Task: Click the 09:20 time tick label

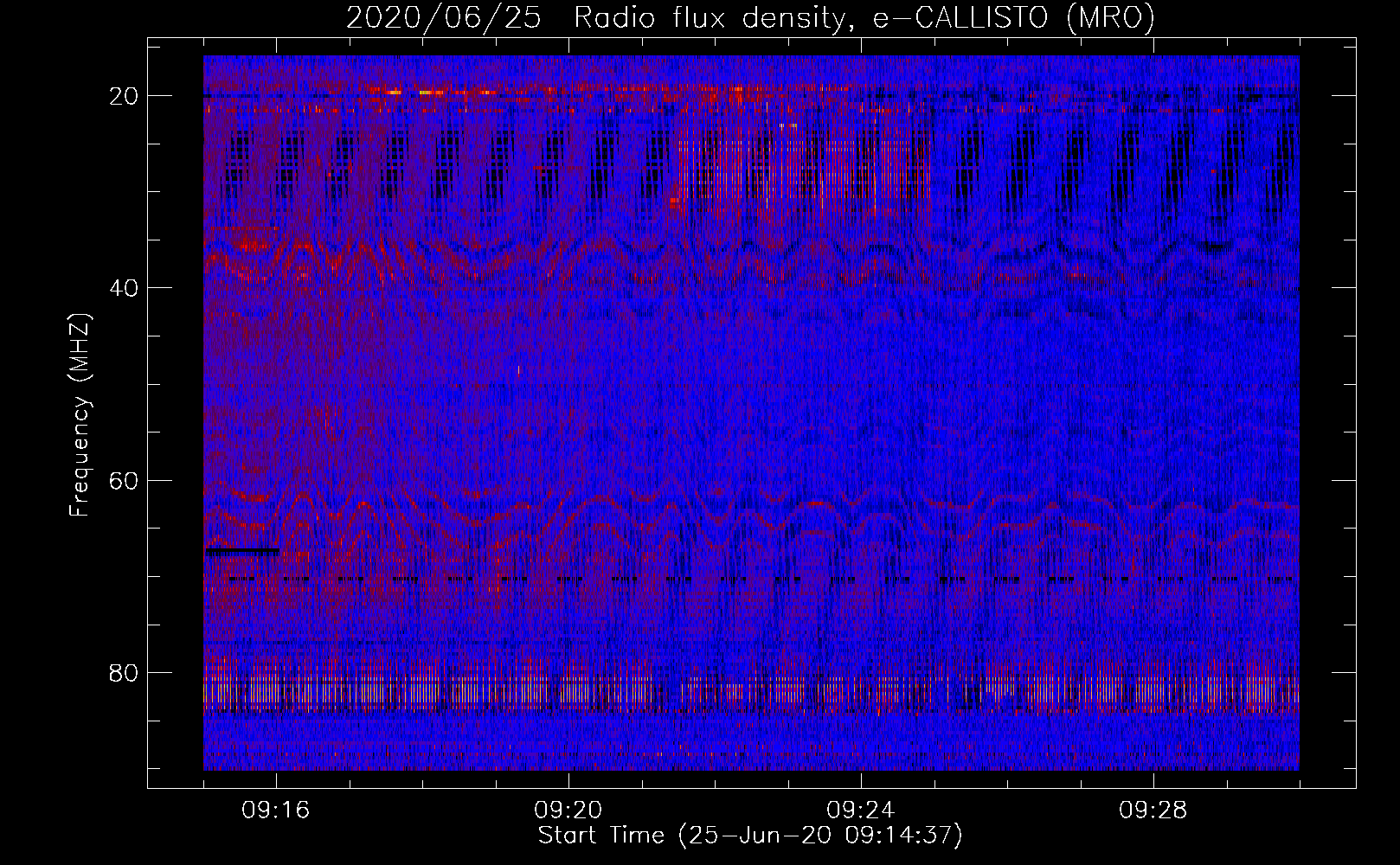Action: 568,811
